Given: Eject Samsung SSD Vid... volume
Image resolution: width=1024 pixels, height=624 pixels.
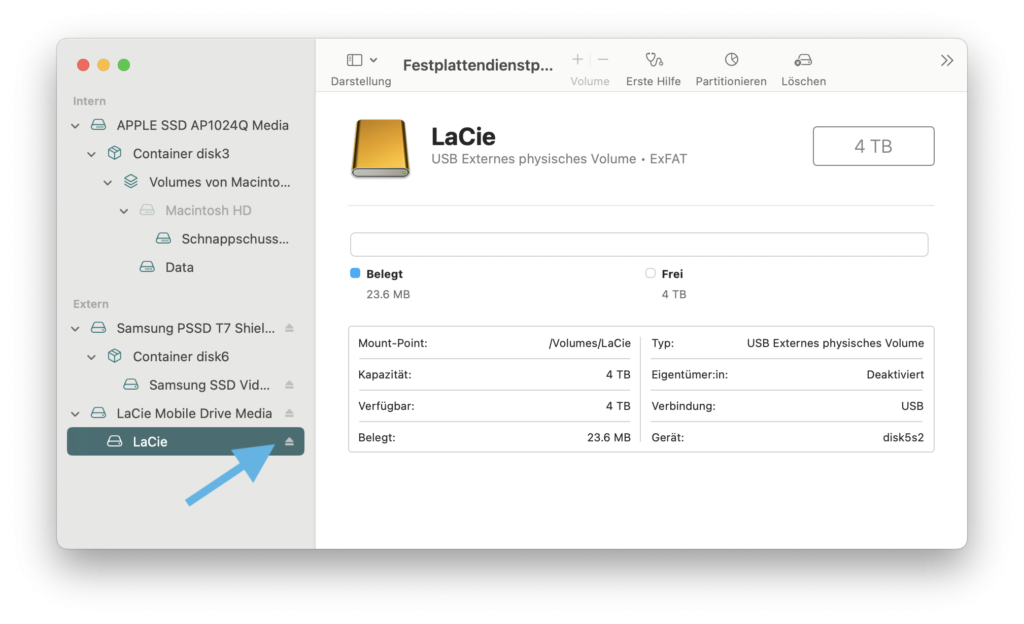Looking at the screenshot, I should [x=289, y=385].
